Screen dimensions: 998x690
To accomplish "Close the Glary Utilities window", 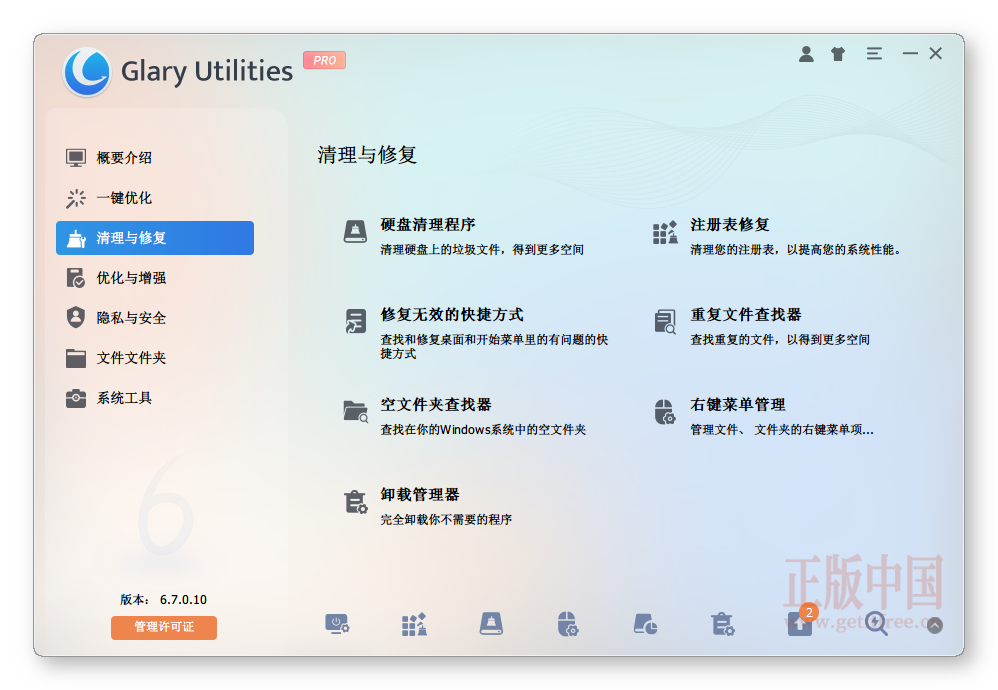I will [936, 54].
